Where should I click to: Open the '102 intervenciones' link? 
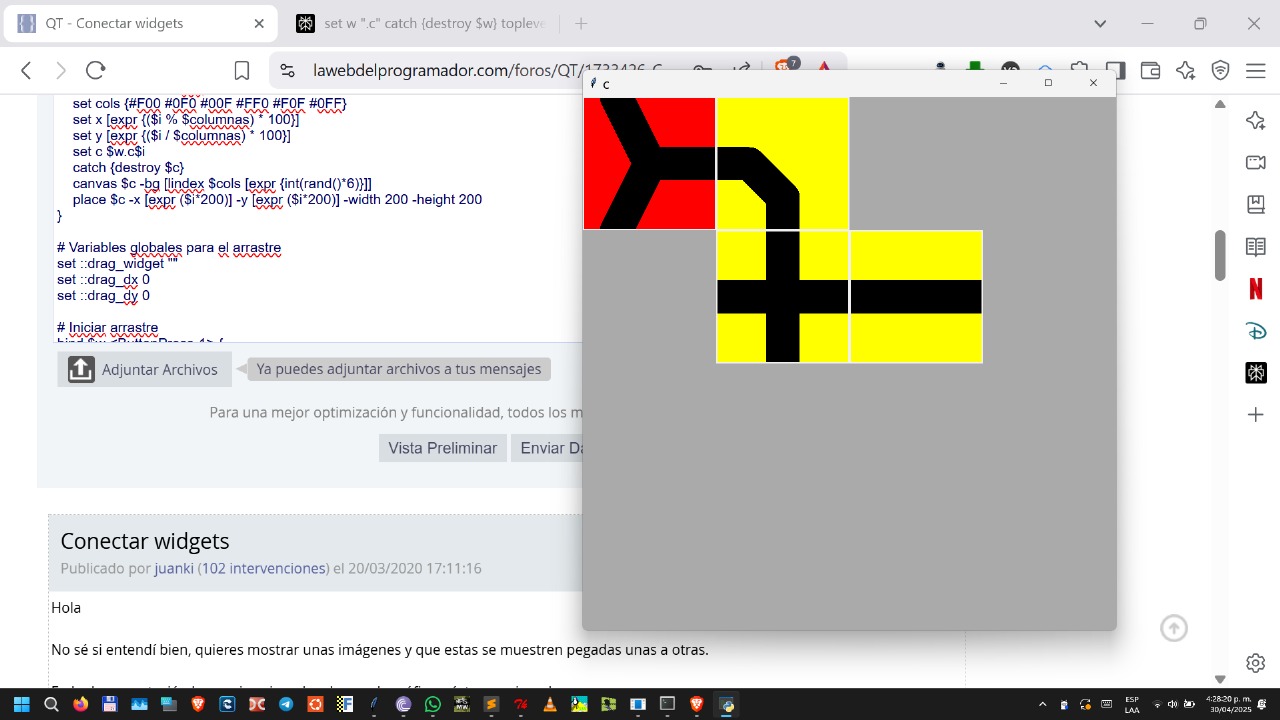point(265,568)
